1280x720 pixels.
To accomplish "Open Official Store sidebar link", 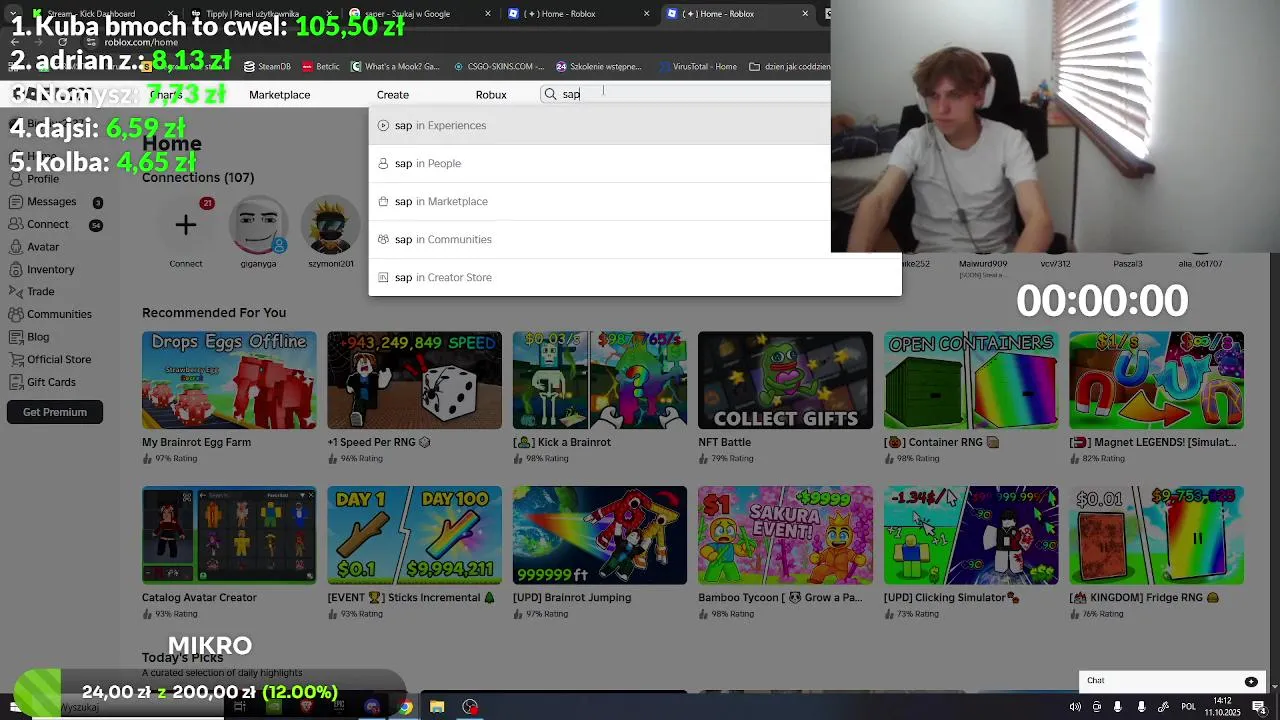I will pyautogui.click(x=58, y=360).
